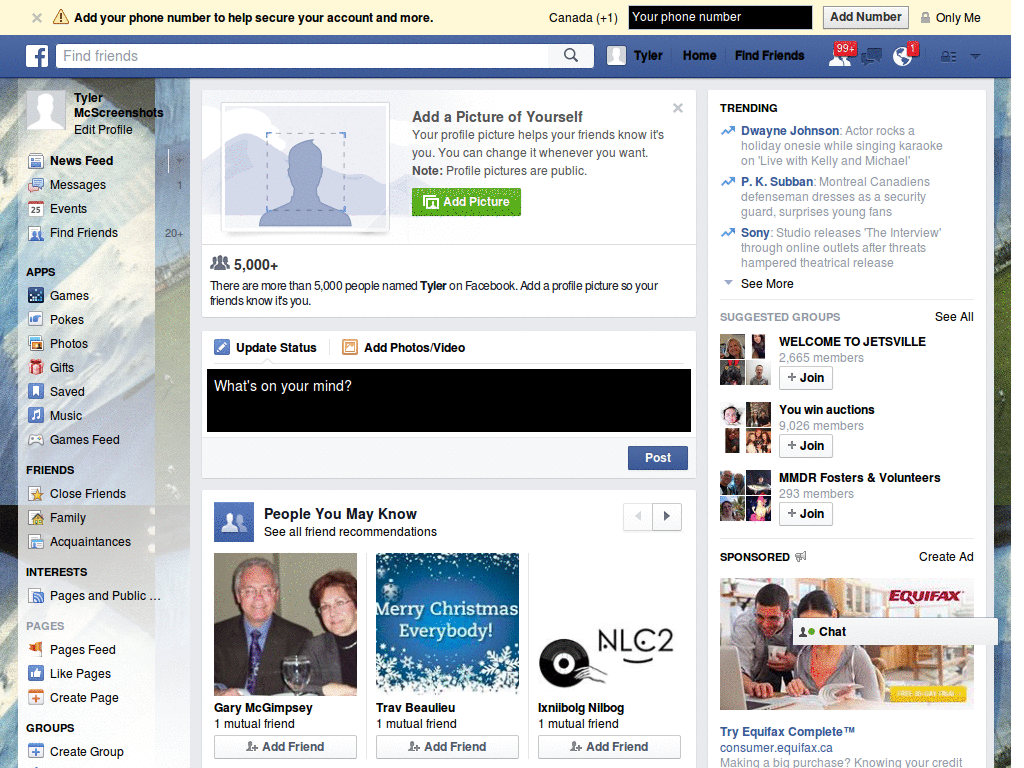Click the What's on your mind box
The height and width of the screenshot is (768, 1024).
click(x=449, y=400)
